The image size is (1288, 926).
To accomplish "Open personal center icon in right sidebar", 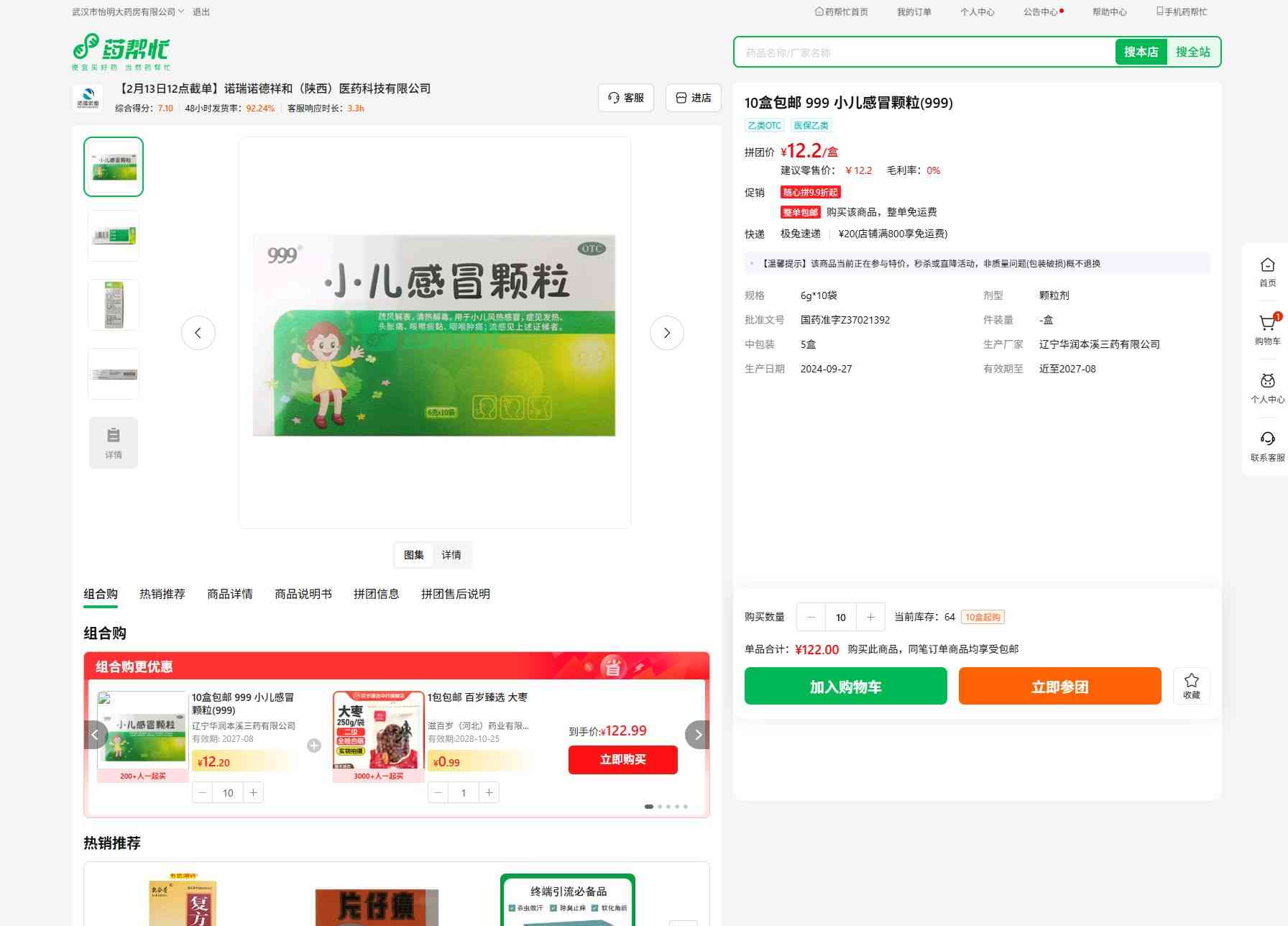I will [x=1267, y=382].
